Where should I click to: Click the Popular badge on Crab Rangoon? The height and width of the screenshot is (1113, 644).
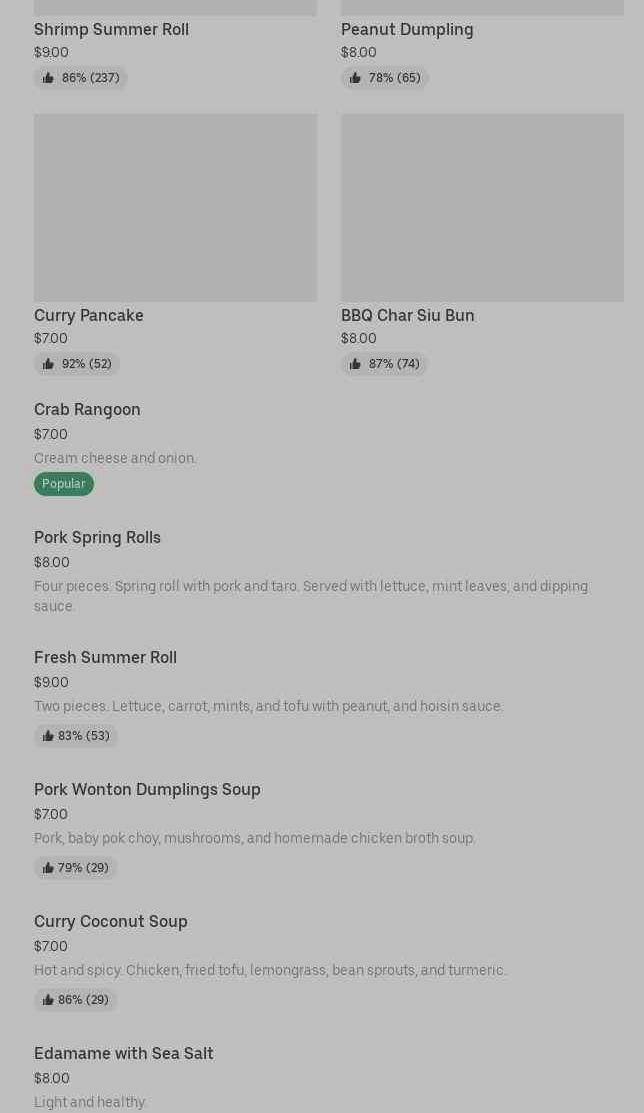click(64, 484)
